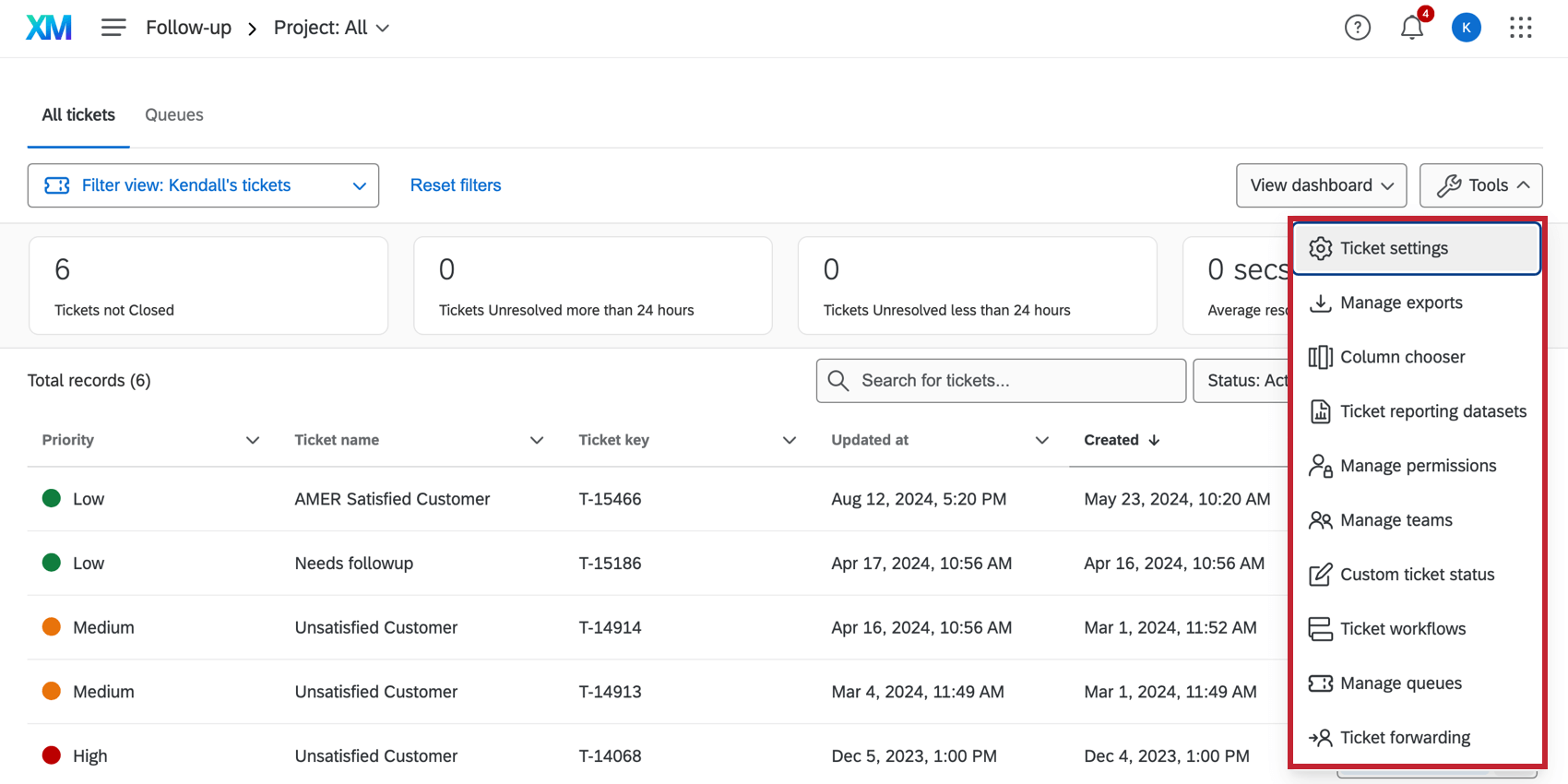The image size is (1568, 784).
Task: Switch to the Queues tab
Action: (174, 115)
